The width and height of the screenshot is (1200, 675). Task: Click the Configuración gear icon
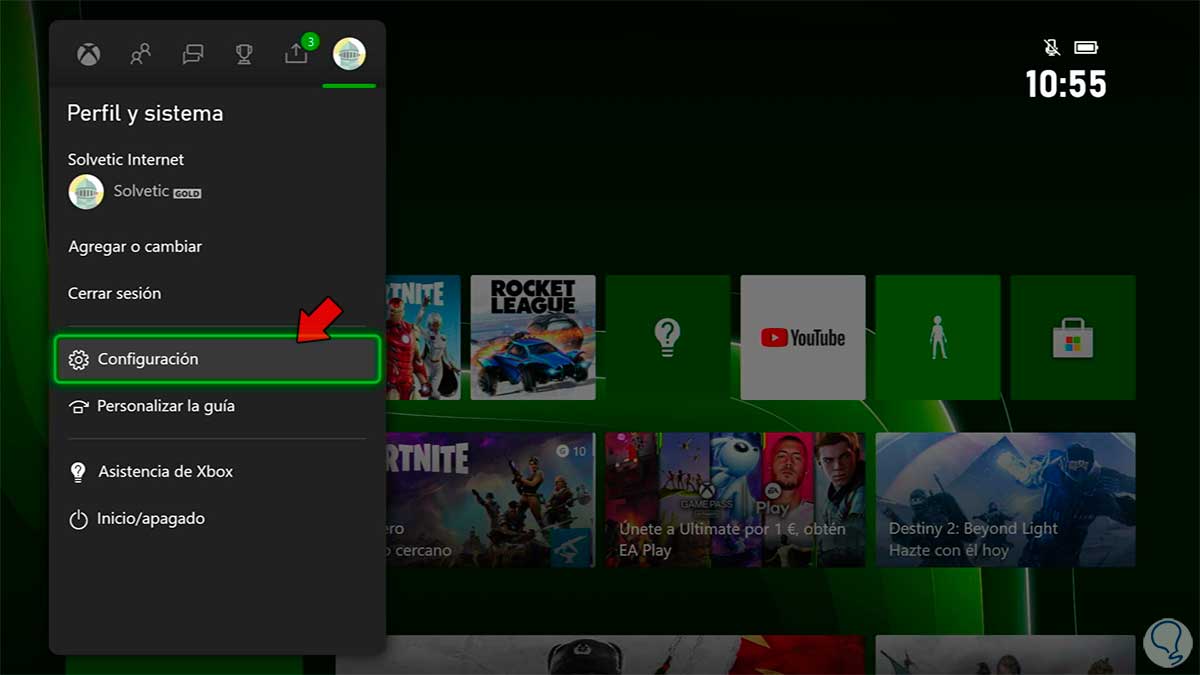78,359
